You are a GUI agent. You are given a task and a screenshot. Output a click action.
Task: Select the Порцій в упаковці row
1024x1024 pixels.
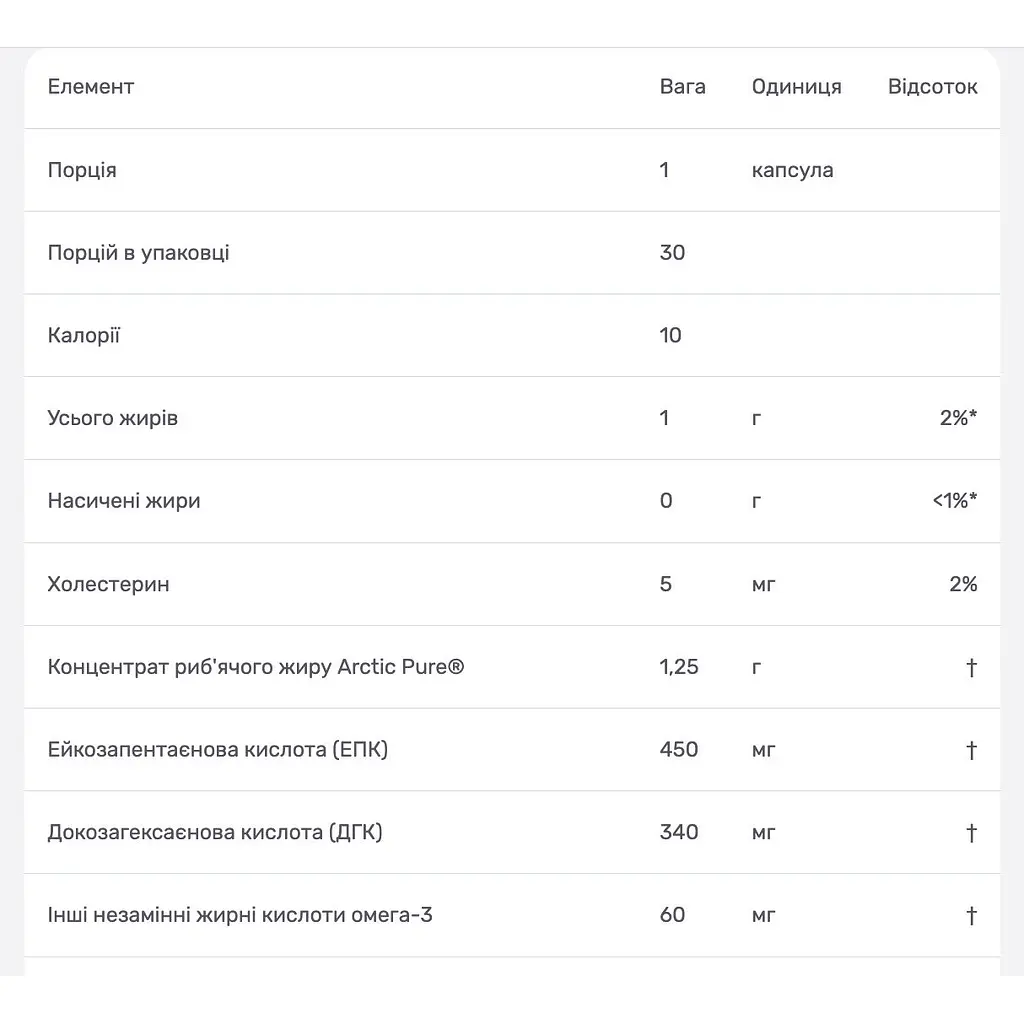tap(512, 253)
